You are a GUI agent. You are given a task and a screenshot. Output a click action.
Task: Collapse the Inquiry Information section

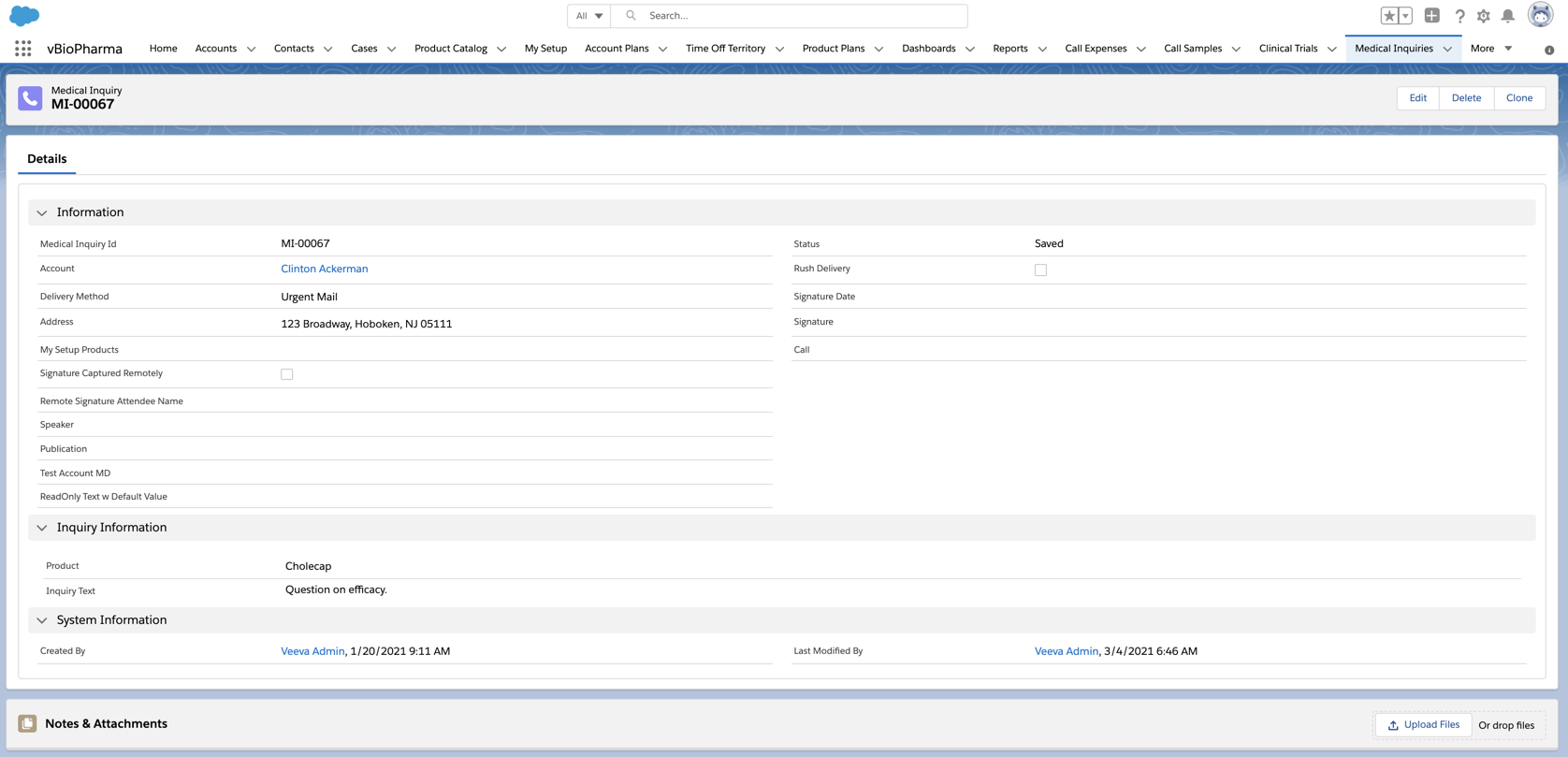click(42, 528)
